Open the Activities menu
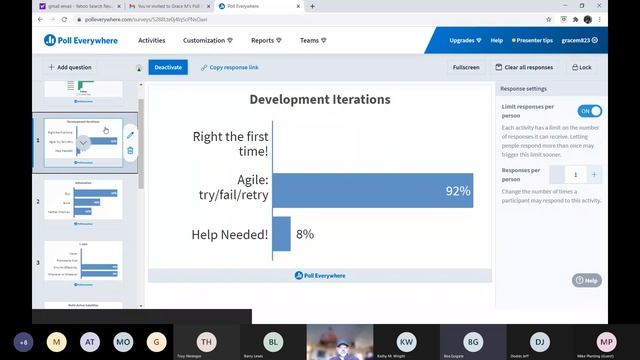Screen dimensions: 640x360 pos(151,40)
